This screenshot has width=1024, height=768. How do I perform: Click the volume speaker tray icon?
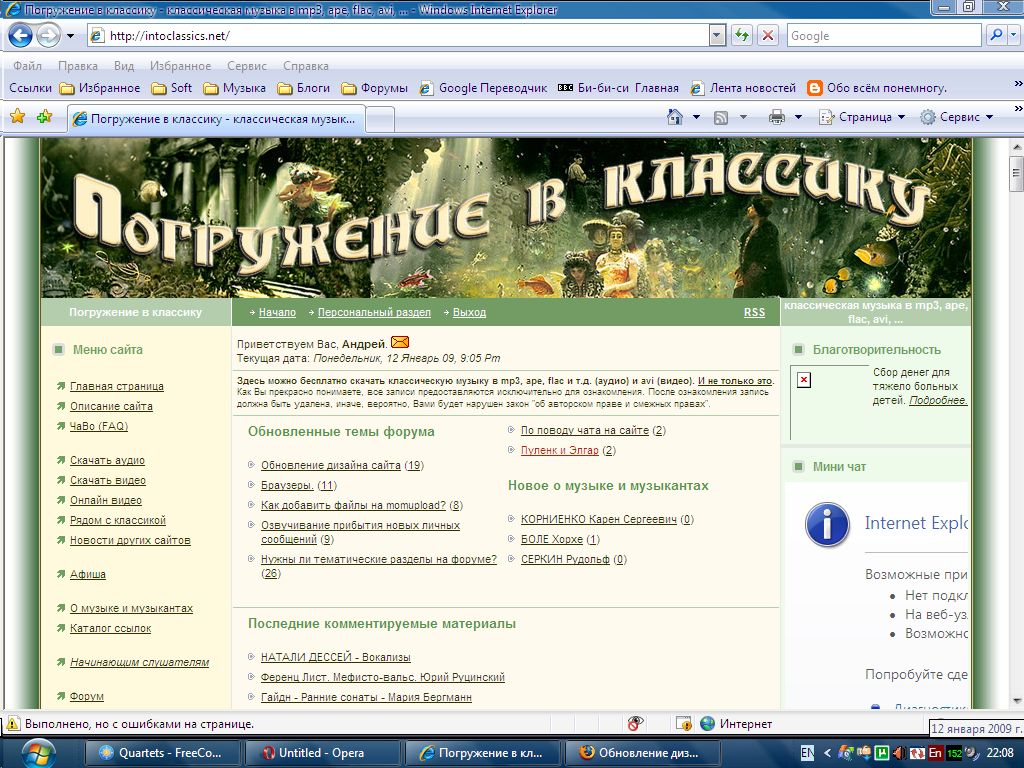click(x=899, y=753)
